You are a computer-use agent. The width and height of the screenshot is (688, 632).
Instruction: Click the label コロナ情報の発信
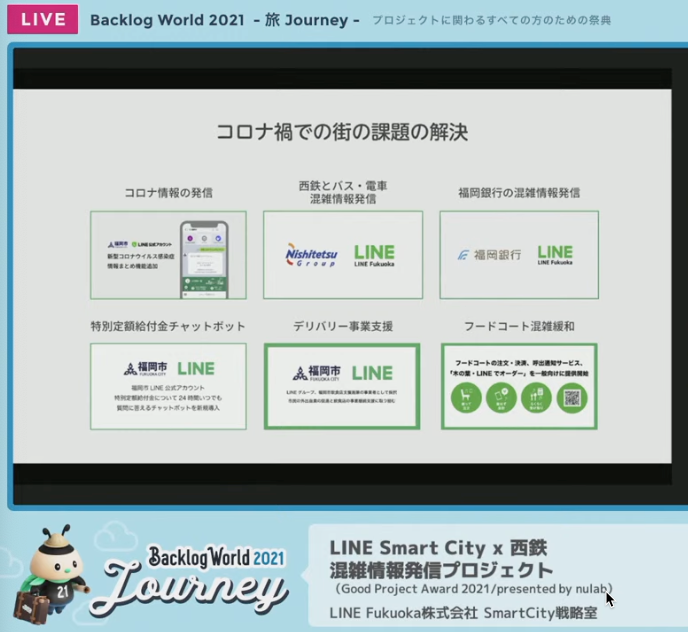tap(168, 193)
